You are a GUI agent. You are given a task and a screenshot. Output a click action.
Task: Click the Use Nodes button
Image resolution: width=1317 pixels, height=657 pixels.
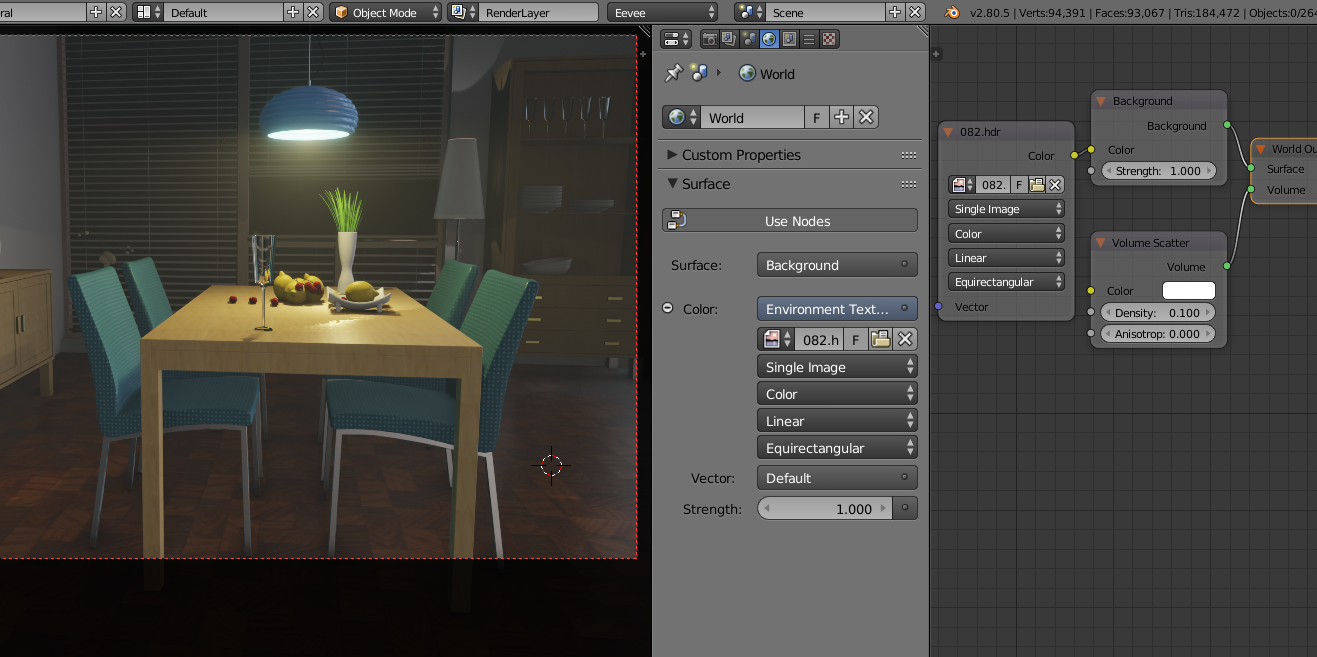[x=790, y=221]
